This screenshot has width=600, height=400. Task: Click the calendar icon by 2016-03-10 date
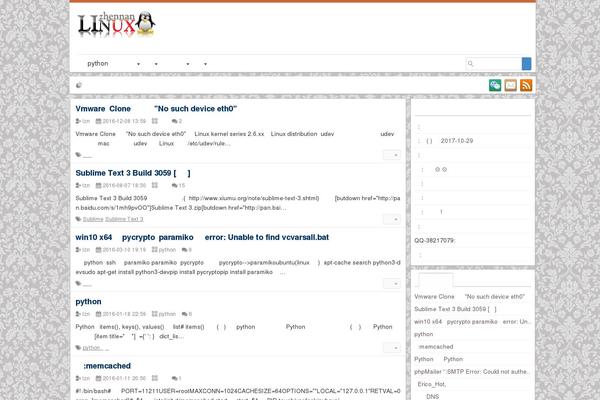(98, 250)
